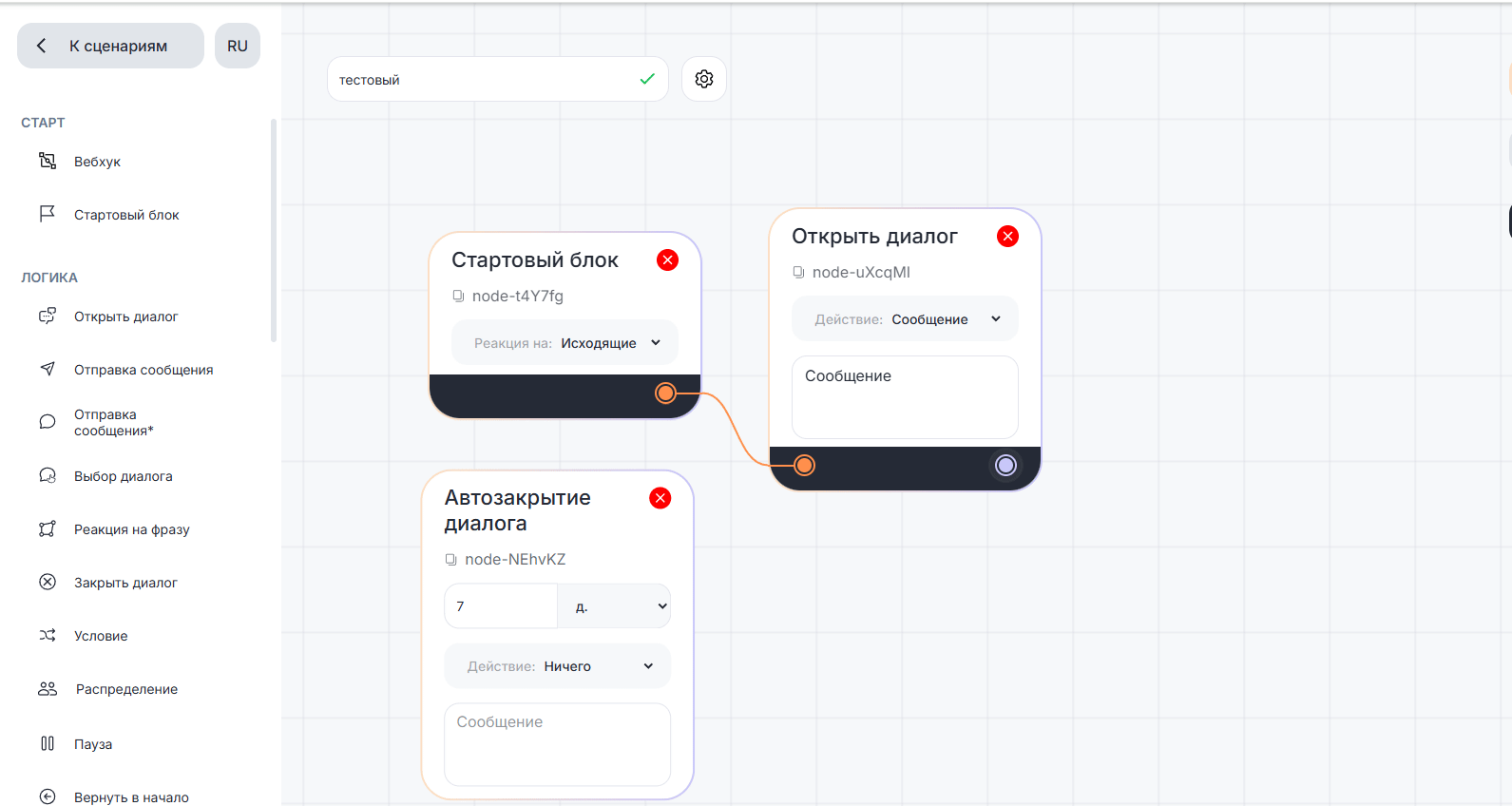This screenshot has width=1512, height=806.
Task: Go back via К сценариям button
Action: pos(110,46)
